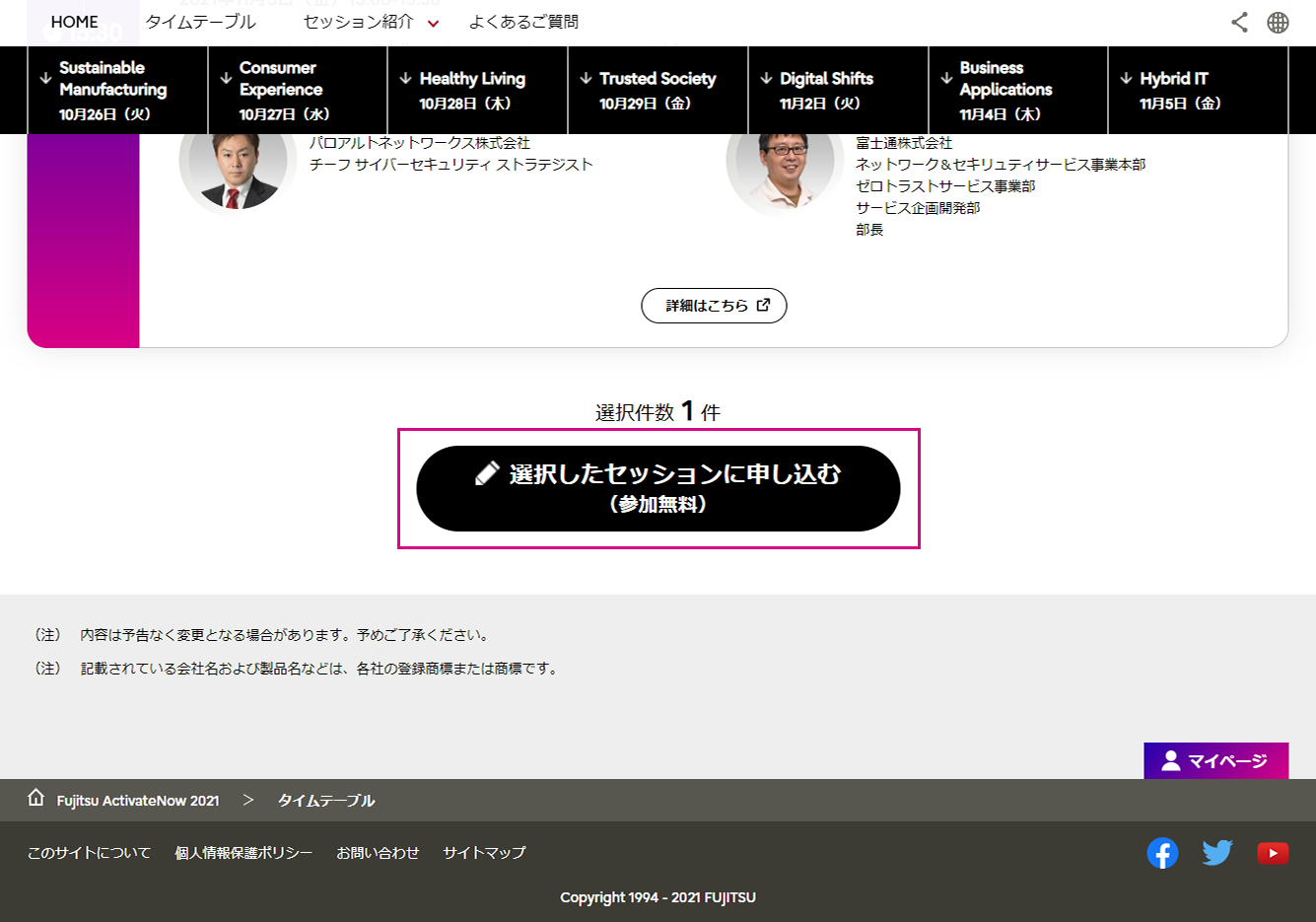
Task: Open the Facebook page icon
Action: (x=1162, y=853)
